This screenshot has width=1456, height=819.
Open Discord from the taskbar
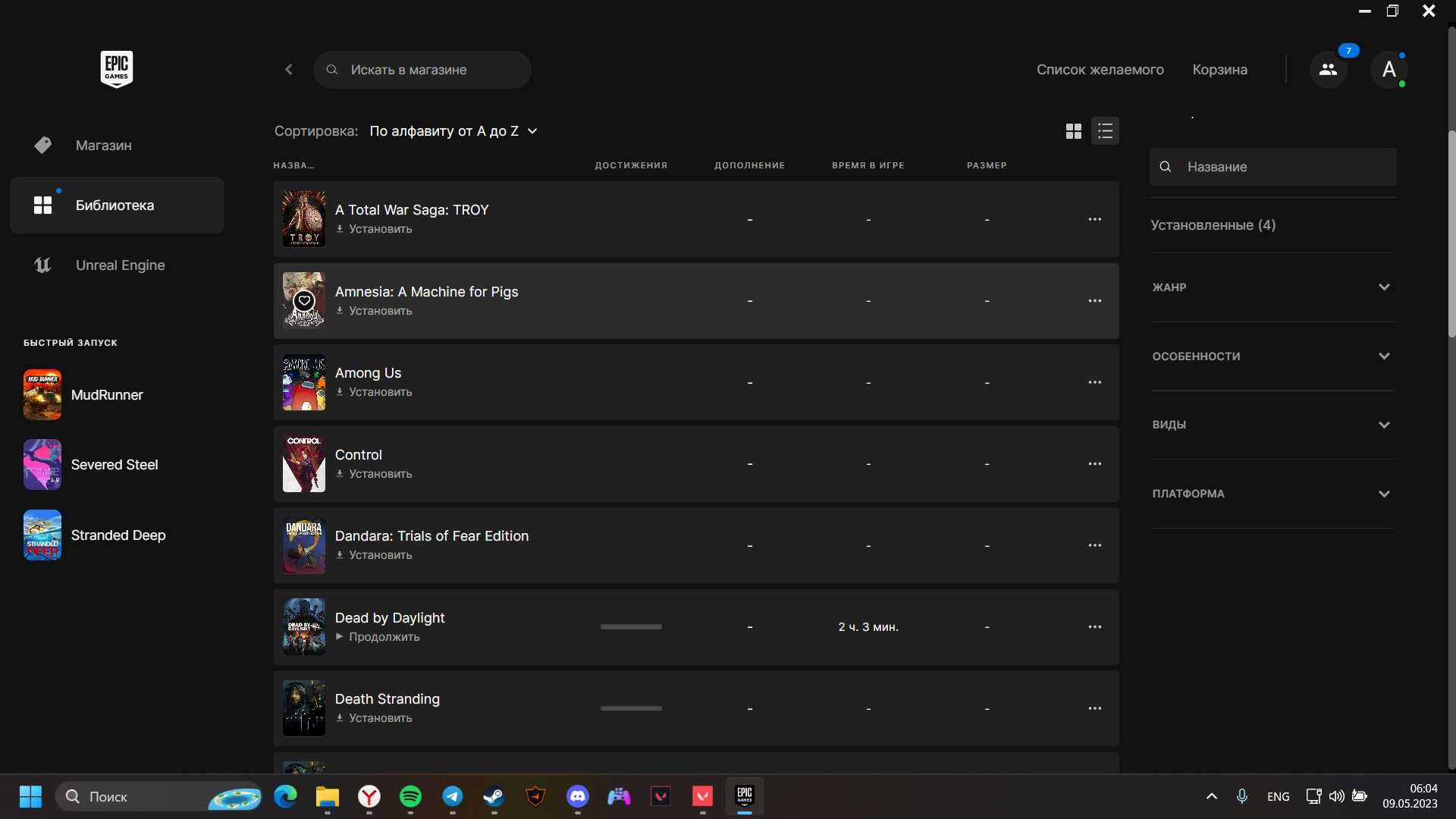coord(578,796)
